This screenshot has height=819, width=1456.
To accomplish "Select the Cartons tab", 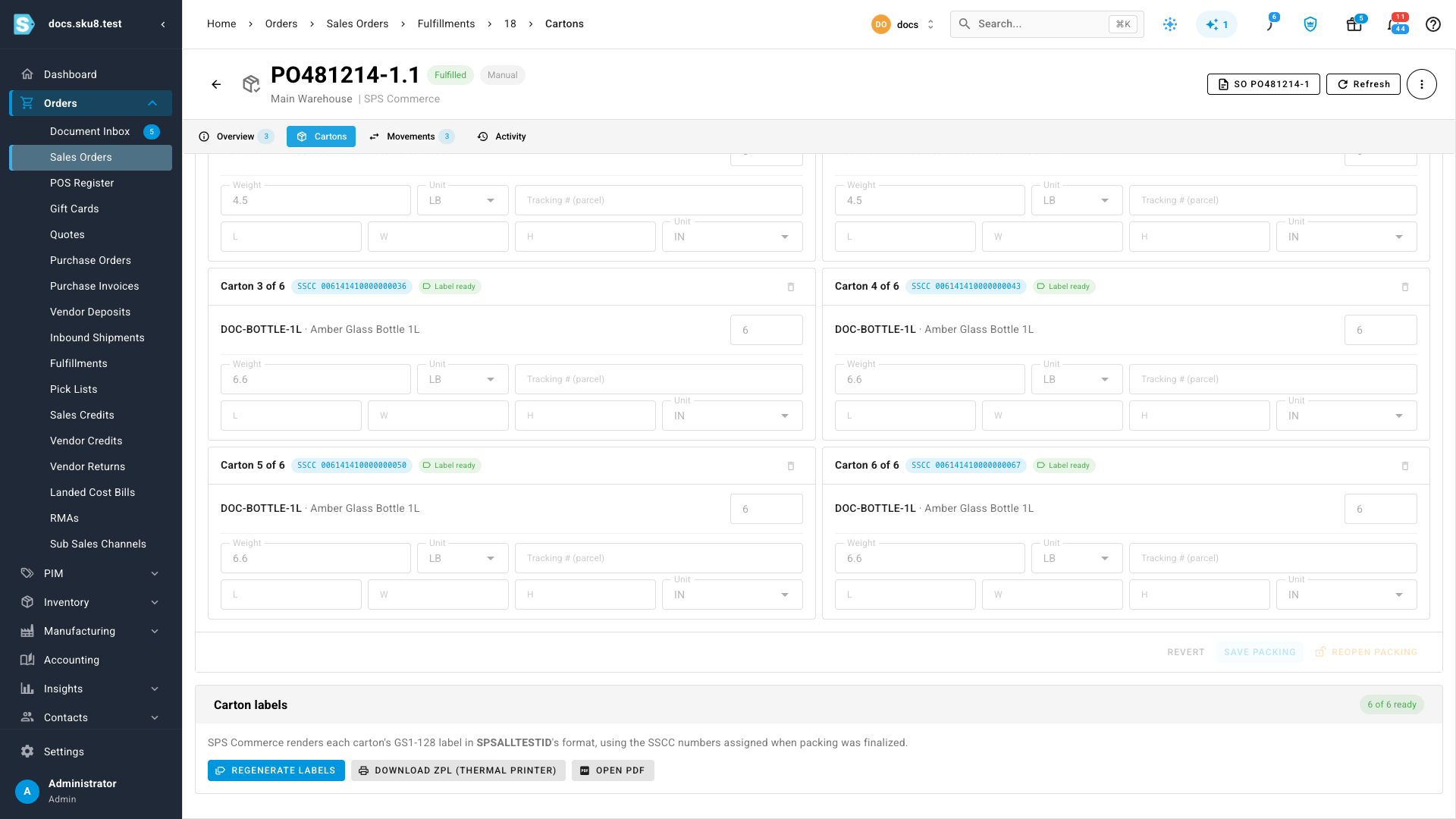I will (322, 136).
